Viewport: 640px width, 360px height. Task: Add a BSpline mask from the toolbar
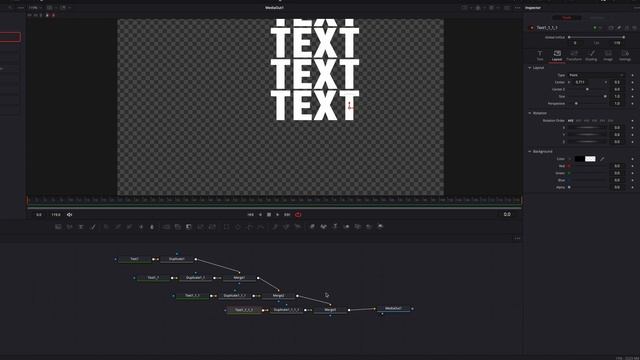(260, 227)
